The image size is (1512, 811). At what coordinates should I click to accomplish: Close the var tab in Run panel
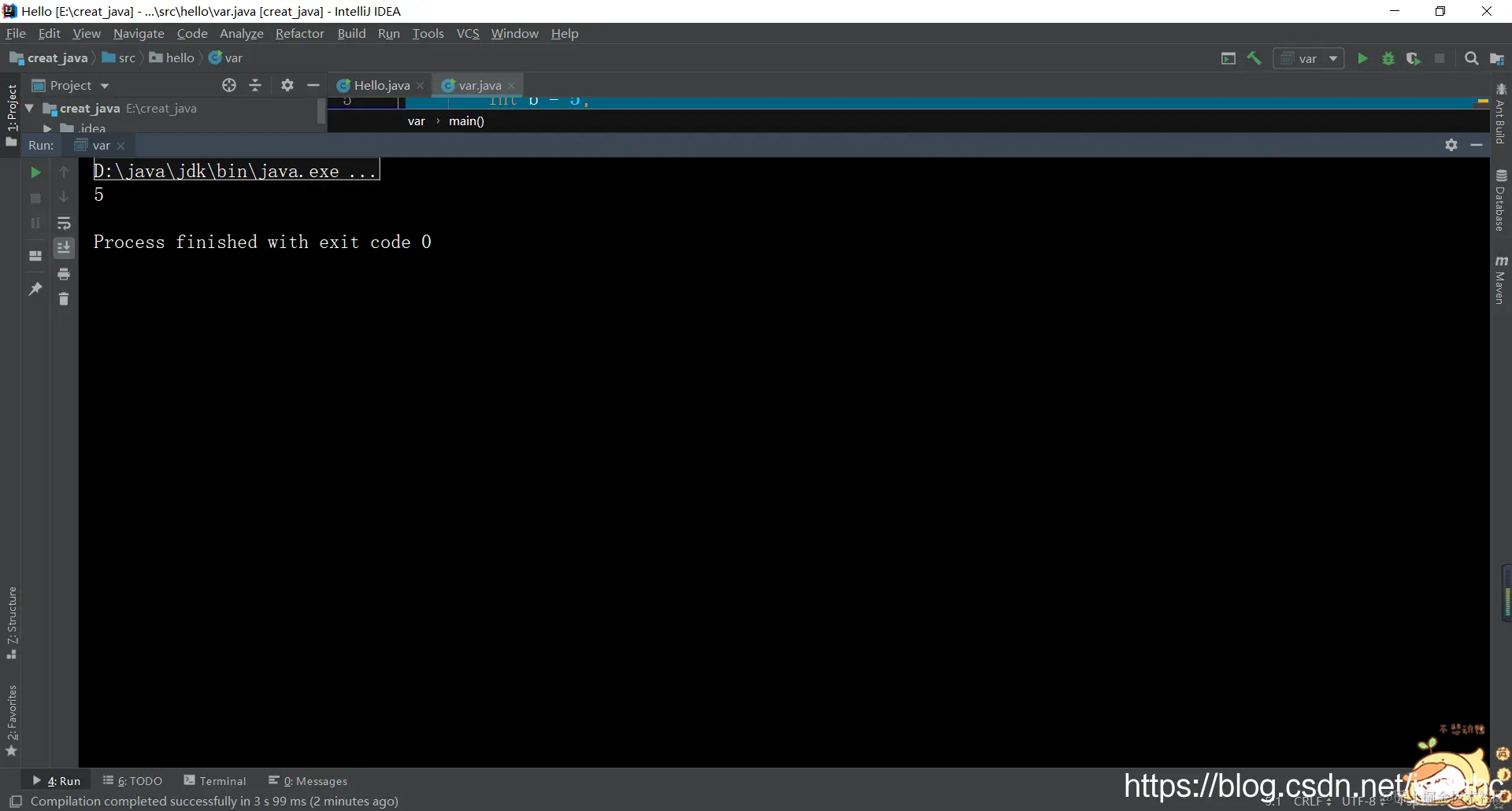(x=120, y=146)
